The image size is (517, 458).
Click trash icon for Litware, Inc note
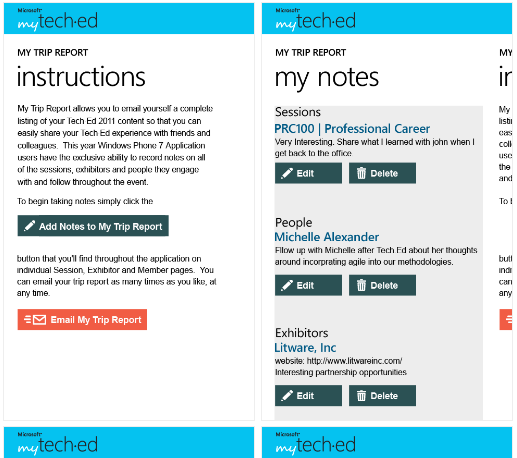tap(361, 396)
